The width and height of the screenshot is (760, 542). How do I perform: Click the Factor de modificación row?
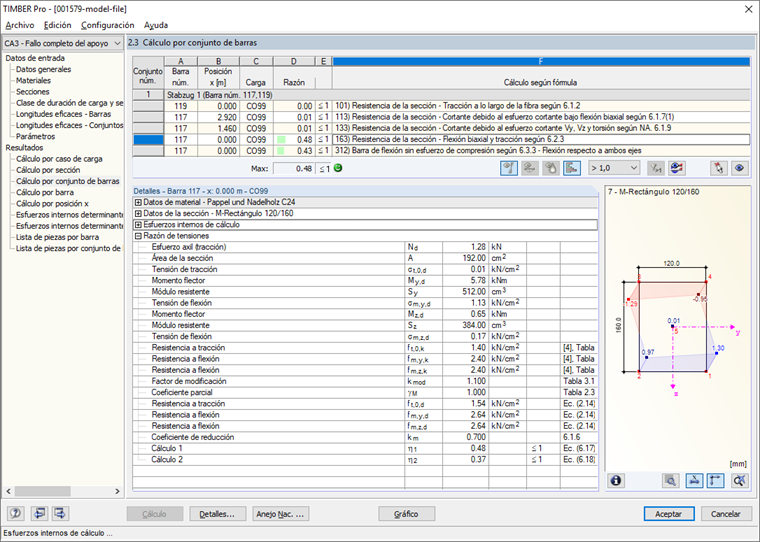(x=365, y=381)
